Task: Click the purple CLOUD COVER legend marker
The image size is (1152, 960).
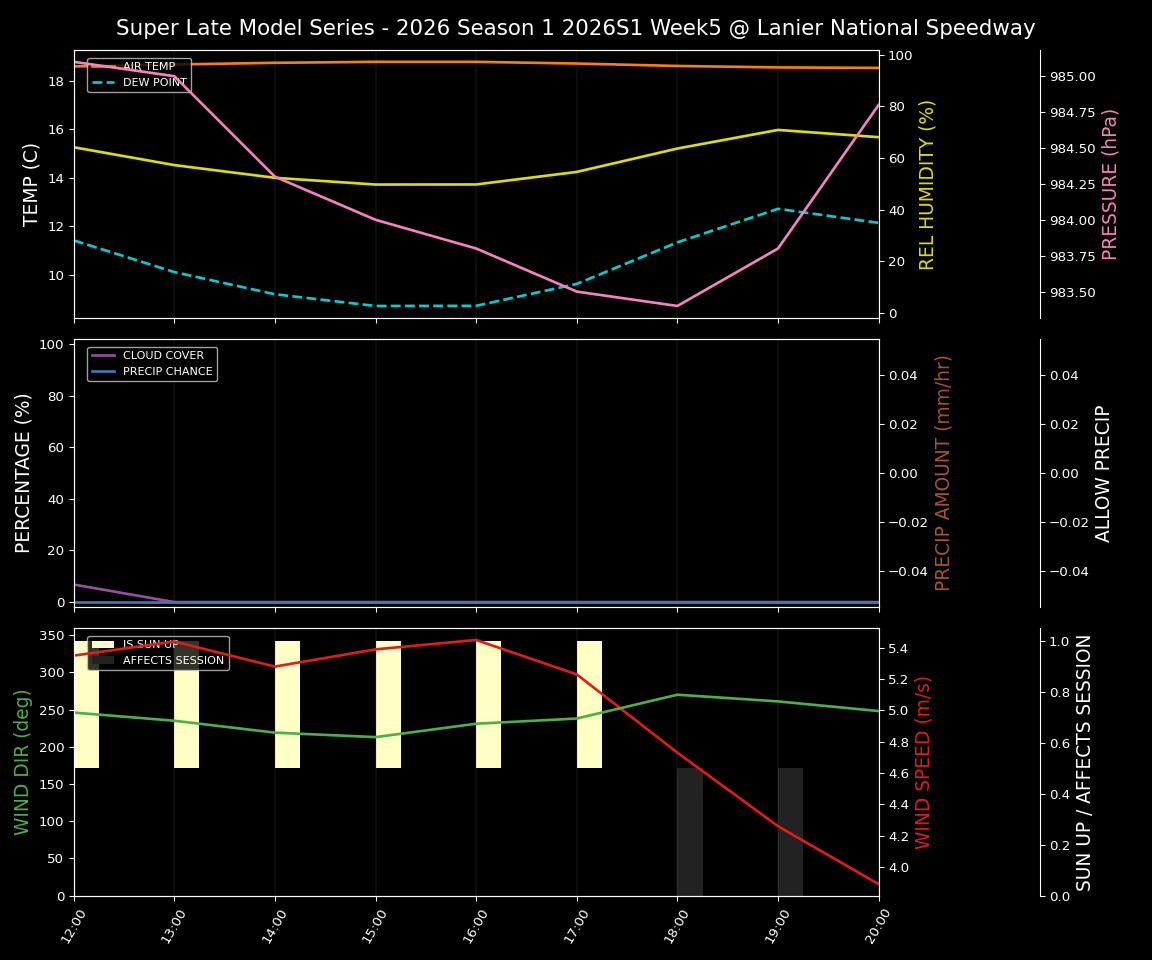Action: [x=103, y=355]
